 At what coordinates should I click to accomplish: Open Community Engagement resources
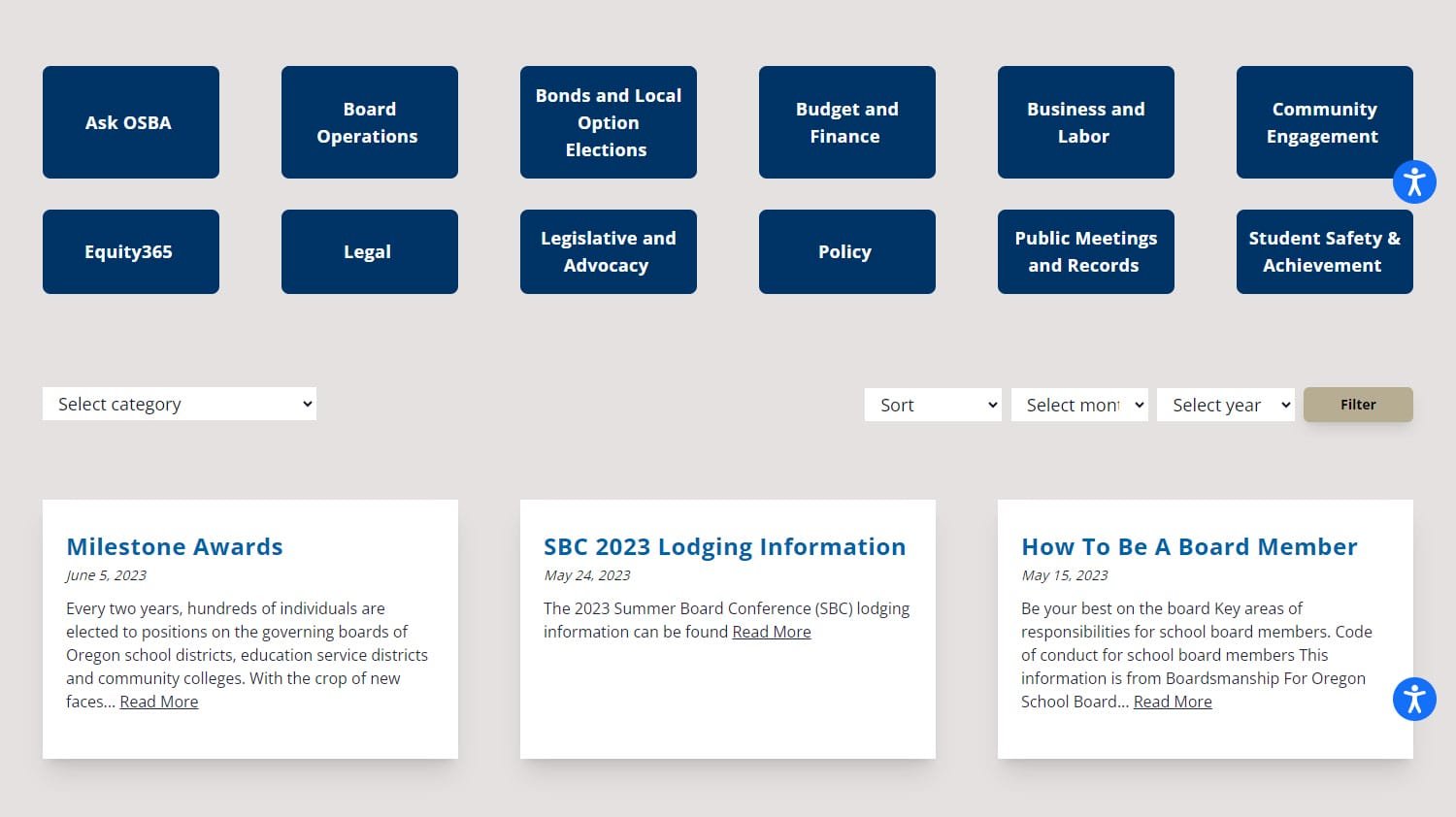tap(1324, 122)
